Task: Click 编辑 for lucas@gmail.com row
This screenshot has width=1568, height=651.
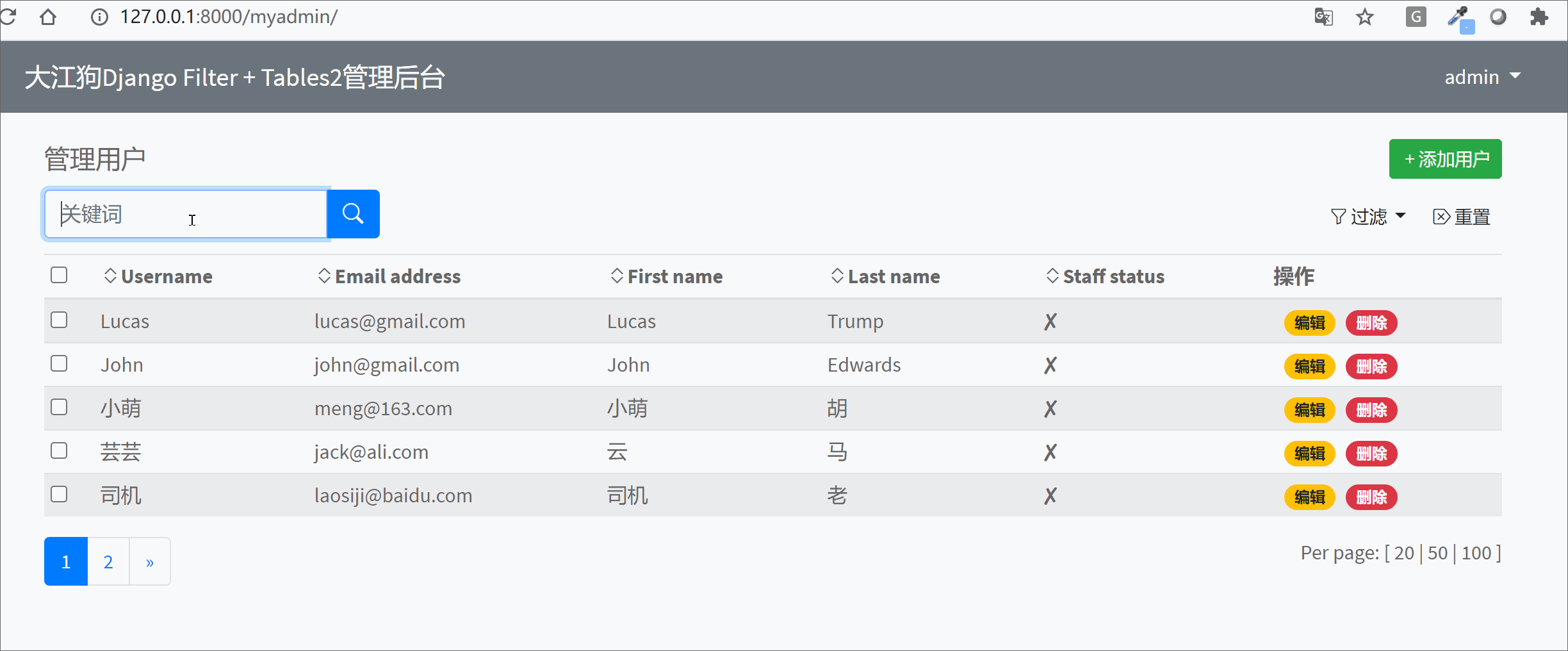Action: tap(1309, 322)
